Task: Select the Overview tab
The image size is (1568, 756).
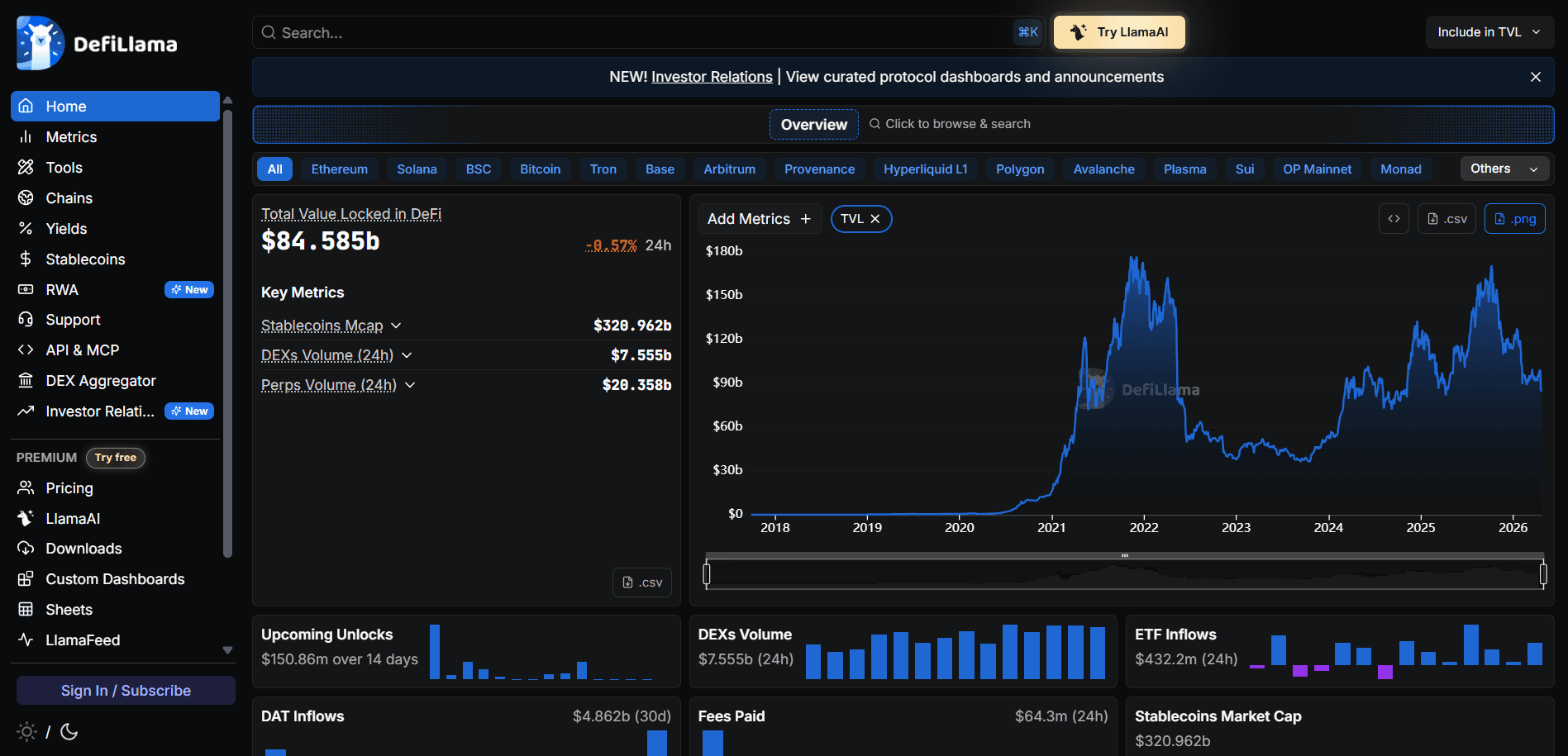Action: (814, 125)
